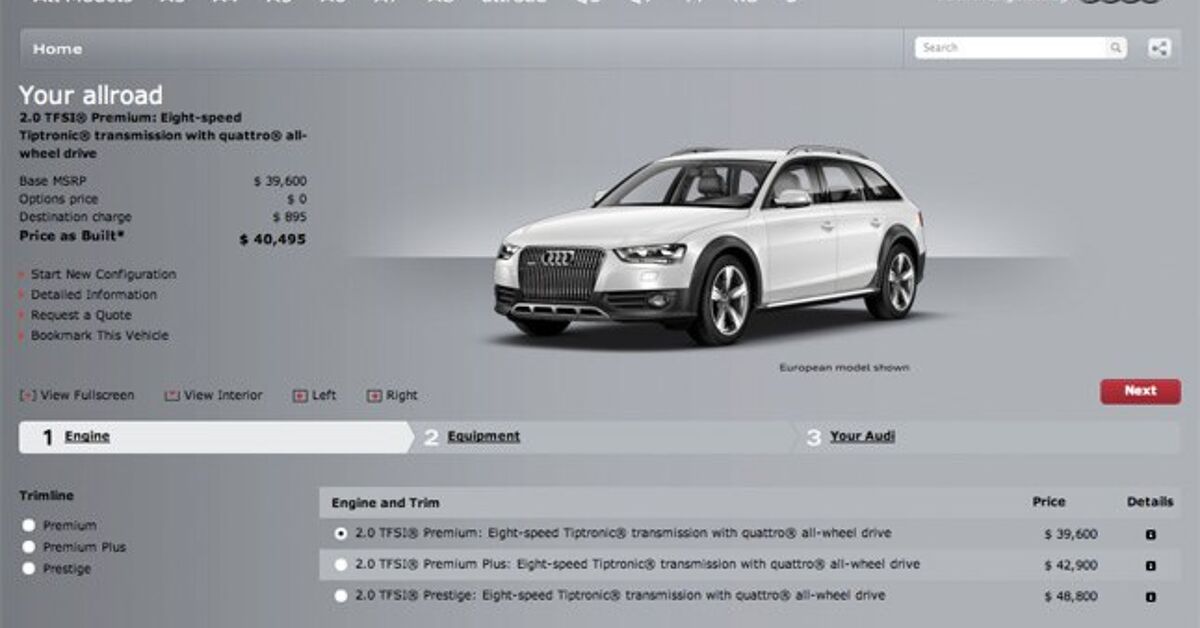Click the 'Trimline' section label
Screen dimensions: 1200x628
(46, 496)
